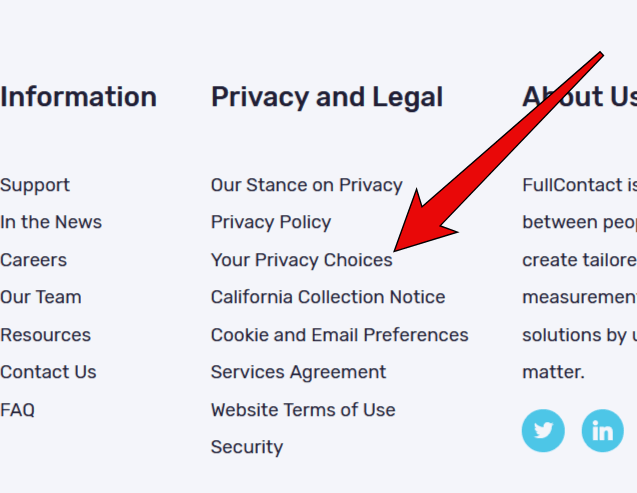The width and height of the screenshot is (637, 493).
Task: Open the Services Agreement link
Action: 299,372
